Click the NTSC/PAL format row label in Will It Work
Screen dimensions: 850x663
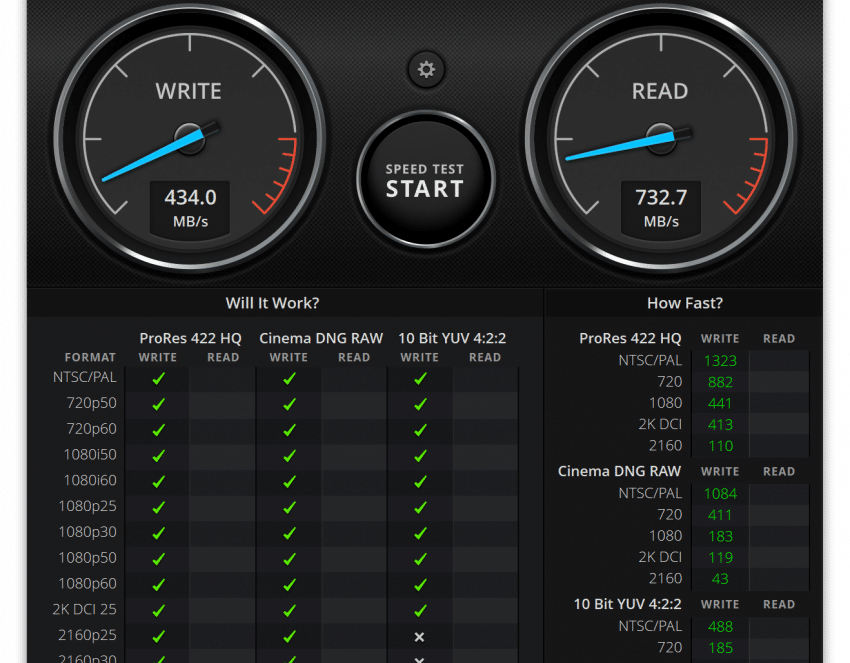(85, 377)
